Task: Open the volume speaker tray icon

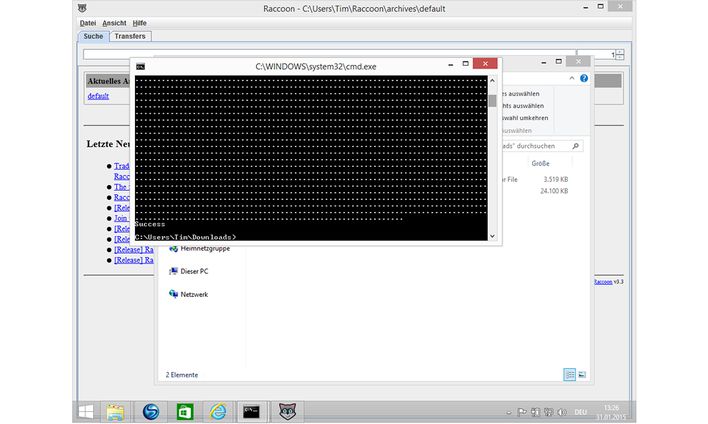Action: (x=562, y=412)
